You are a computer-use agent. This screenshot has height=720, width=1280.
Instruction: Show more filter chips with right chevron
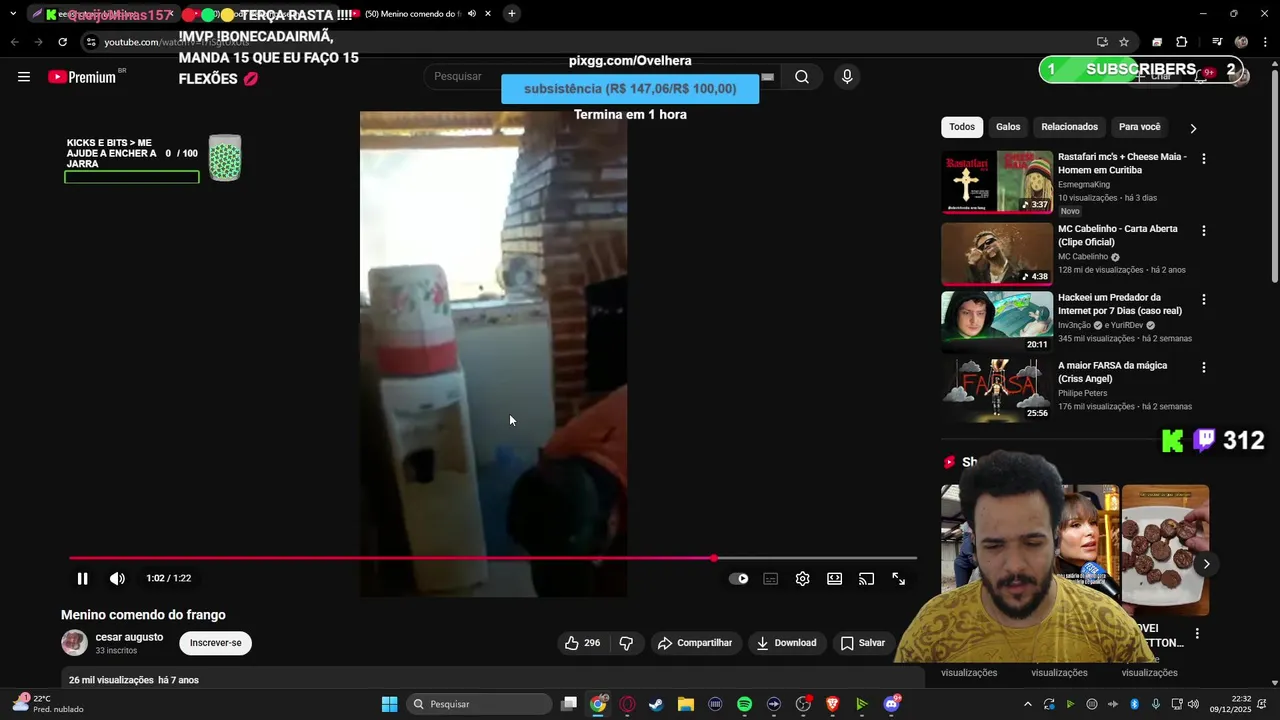[1193, 128]
